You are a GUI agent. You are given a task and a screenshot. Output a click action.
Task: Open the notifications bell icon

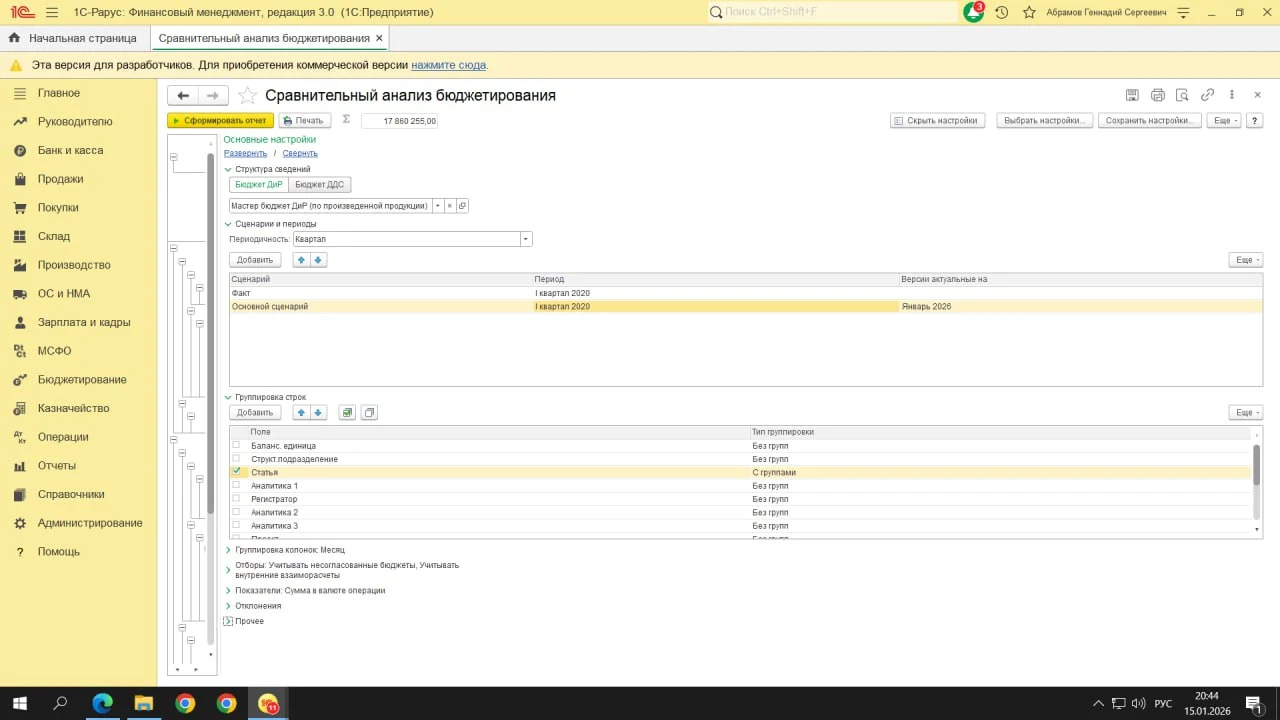pos(973,12)
